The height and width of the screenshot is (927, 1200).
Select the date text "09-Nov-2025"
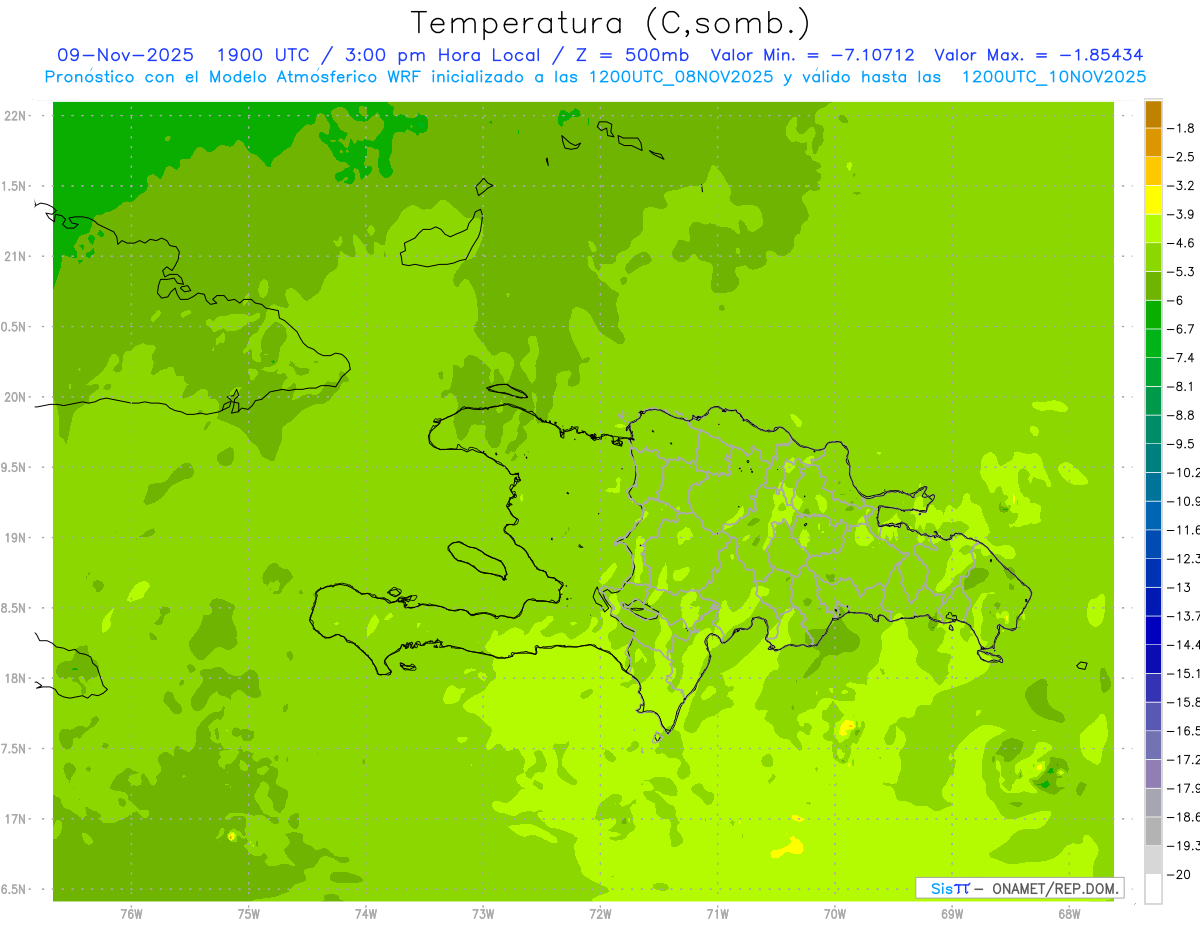coord(126,55)
